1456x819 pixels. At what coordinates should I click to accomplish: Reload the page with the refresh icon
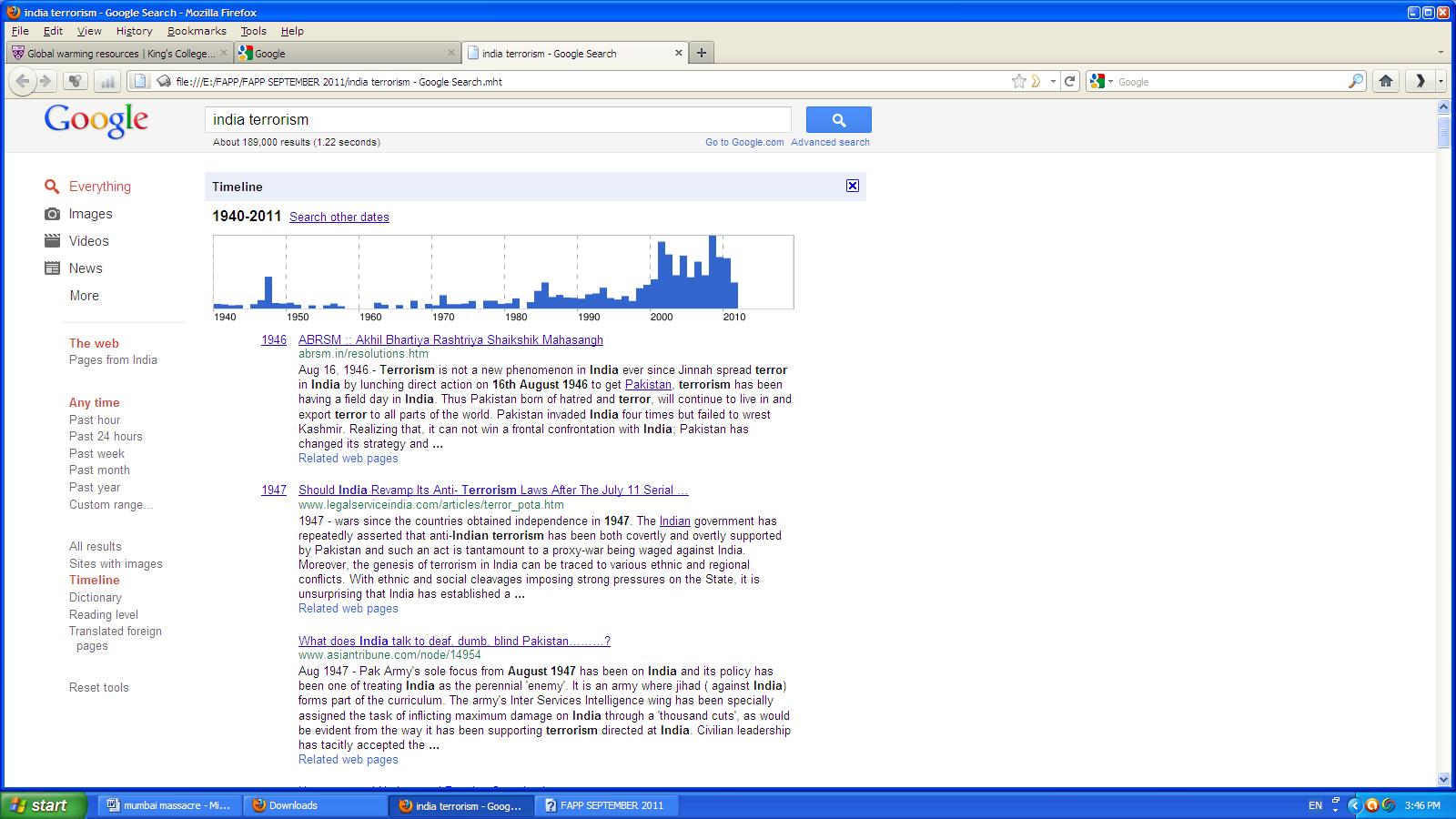pyautogui.click(x=1070, y=81)
